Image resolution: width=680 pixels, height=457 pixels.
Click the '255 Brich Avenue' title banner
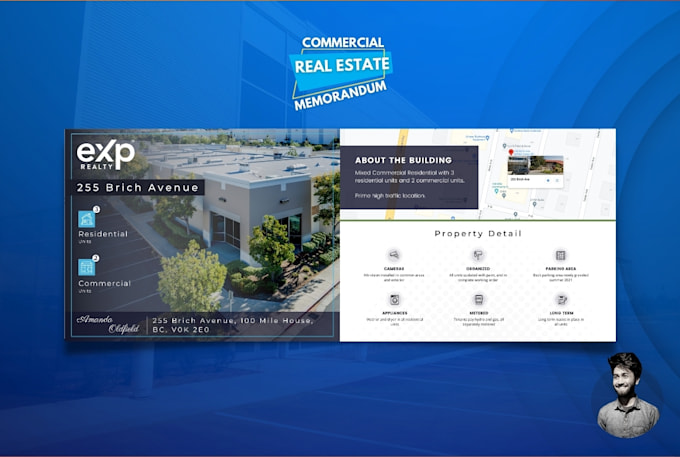137,188
